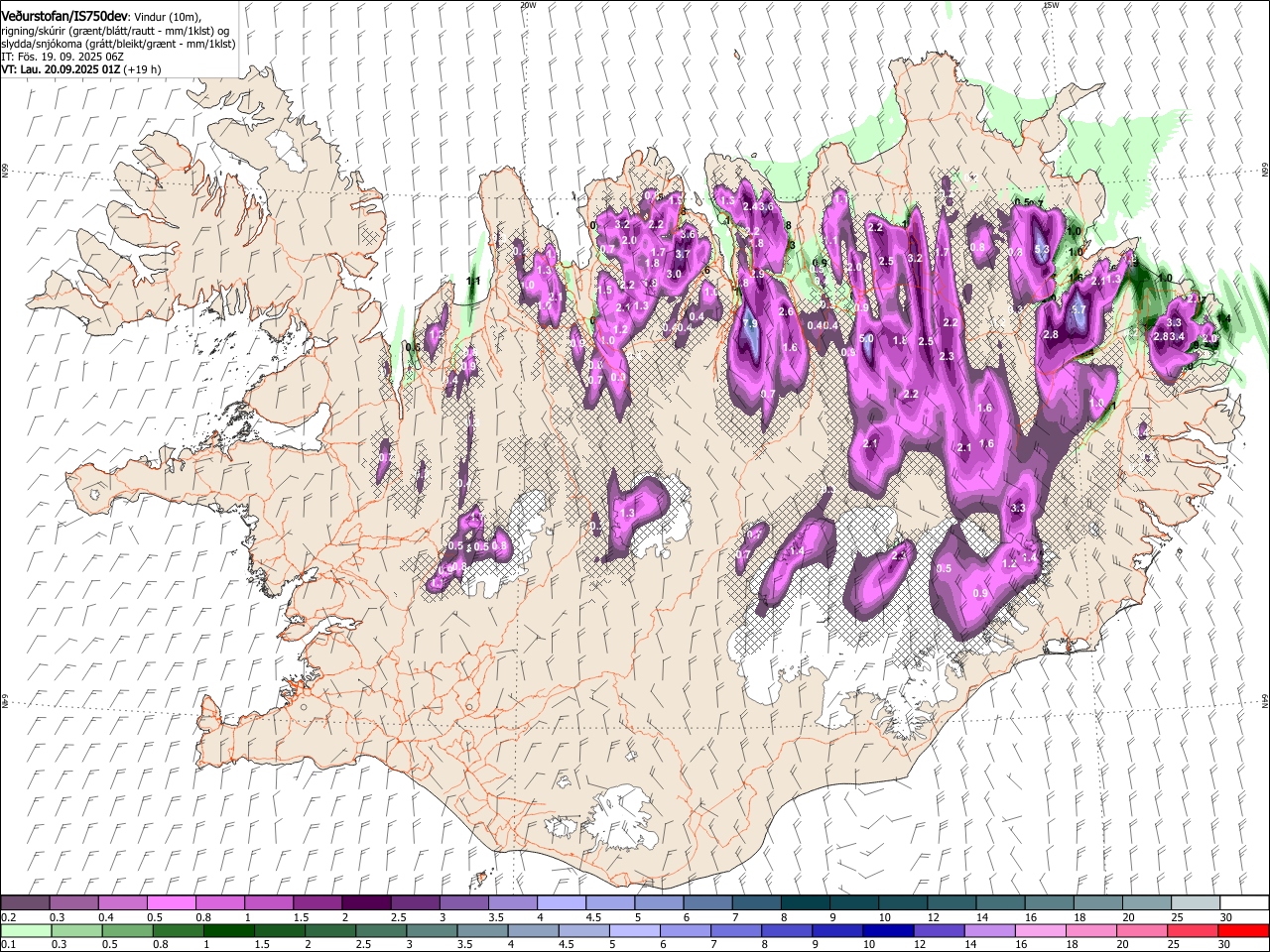Select lower darkest green swatch between 1 and 1.5
1270x952 pixels.
point(228,930)
